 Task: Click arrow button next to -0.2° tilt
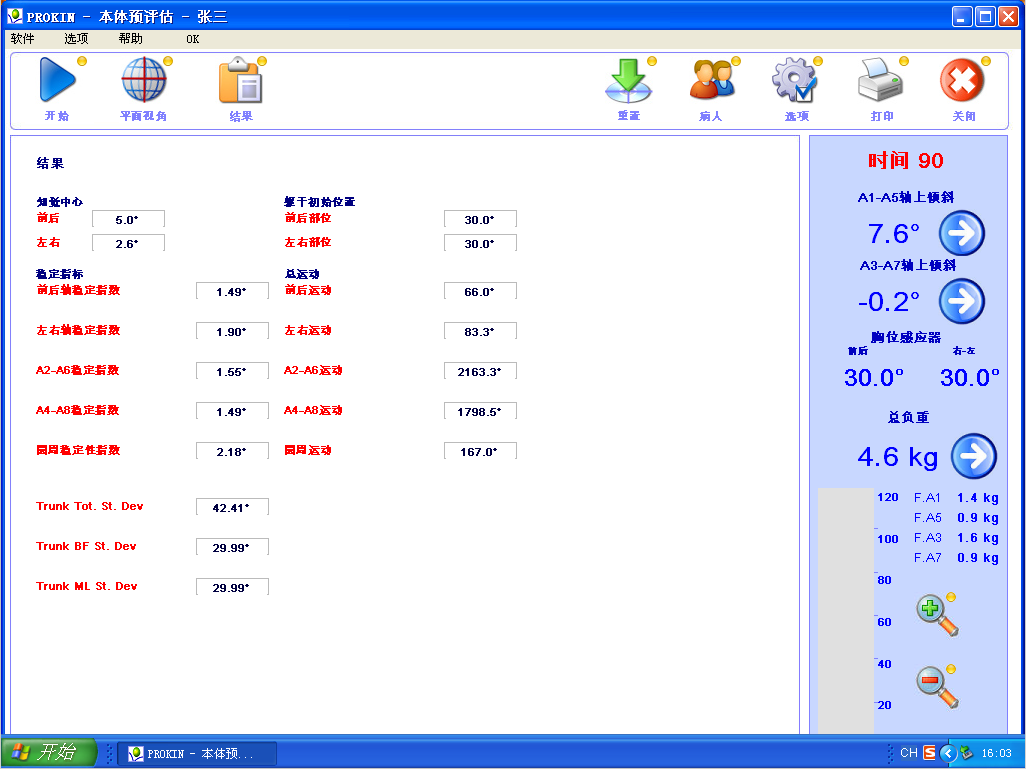961,301
